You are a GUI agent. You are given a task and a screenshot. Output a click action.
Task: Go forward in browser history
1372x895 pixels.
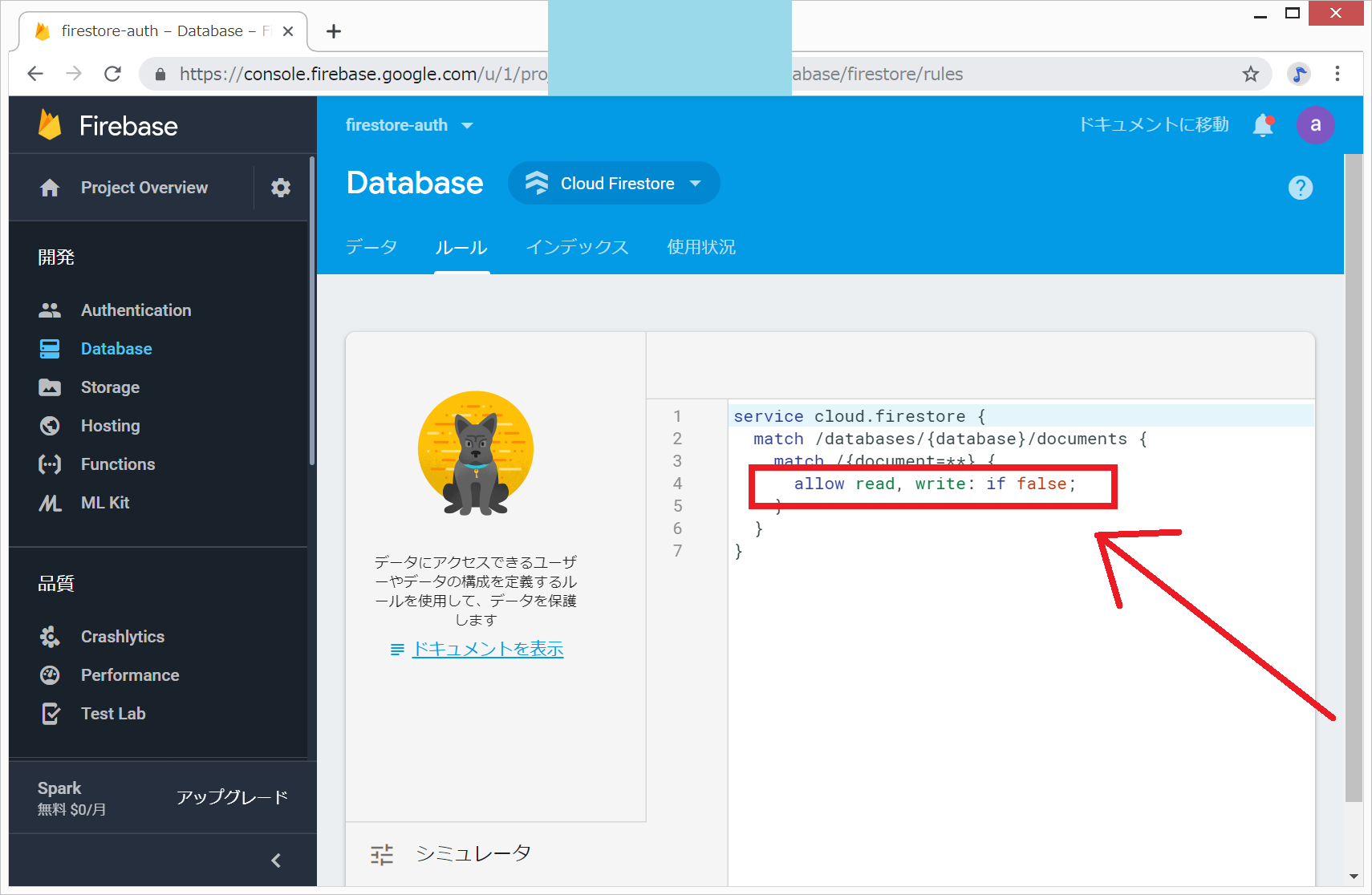pyautogui.click(x=74, y=74)
